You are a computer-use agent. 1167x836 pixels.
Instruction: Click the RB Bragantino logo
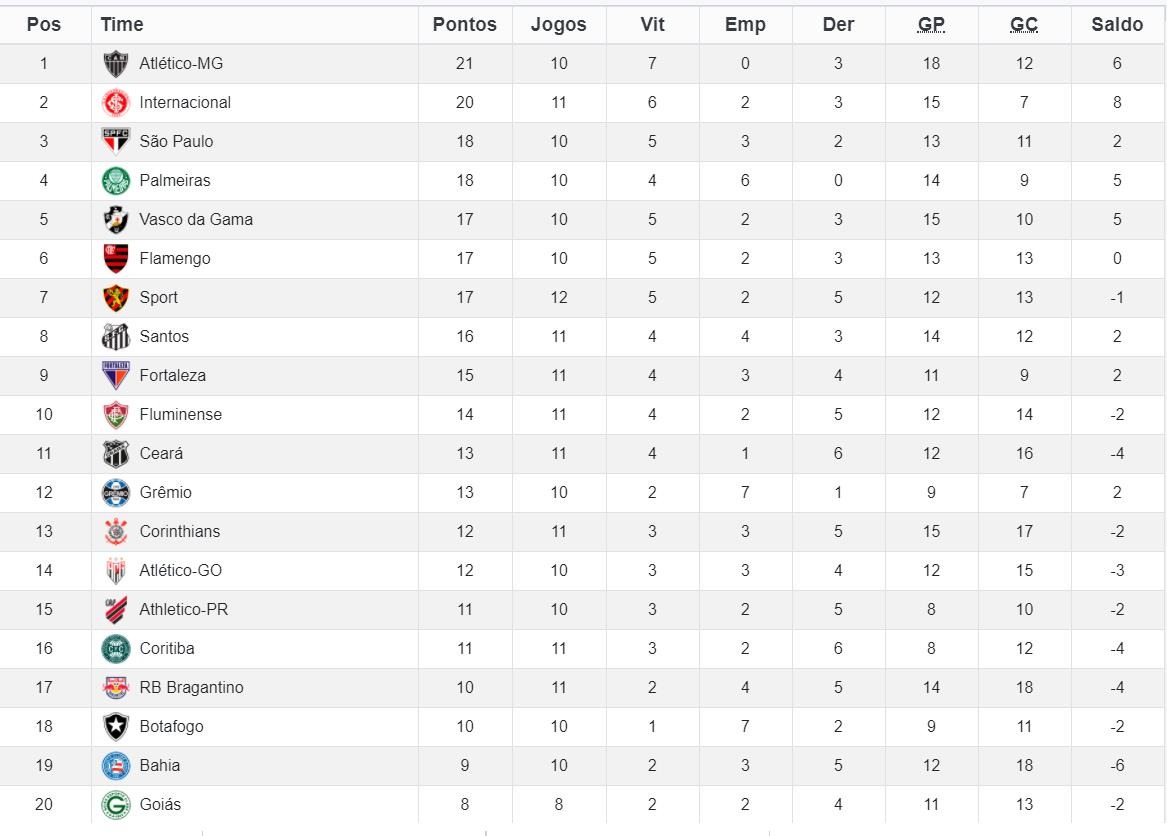point(115,688)
